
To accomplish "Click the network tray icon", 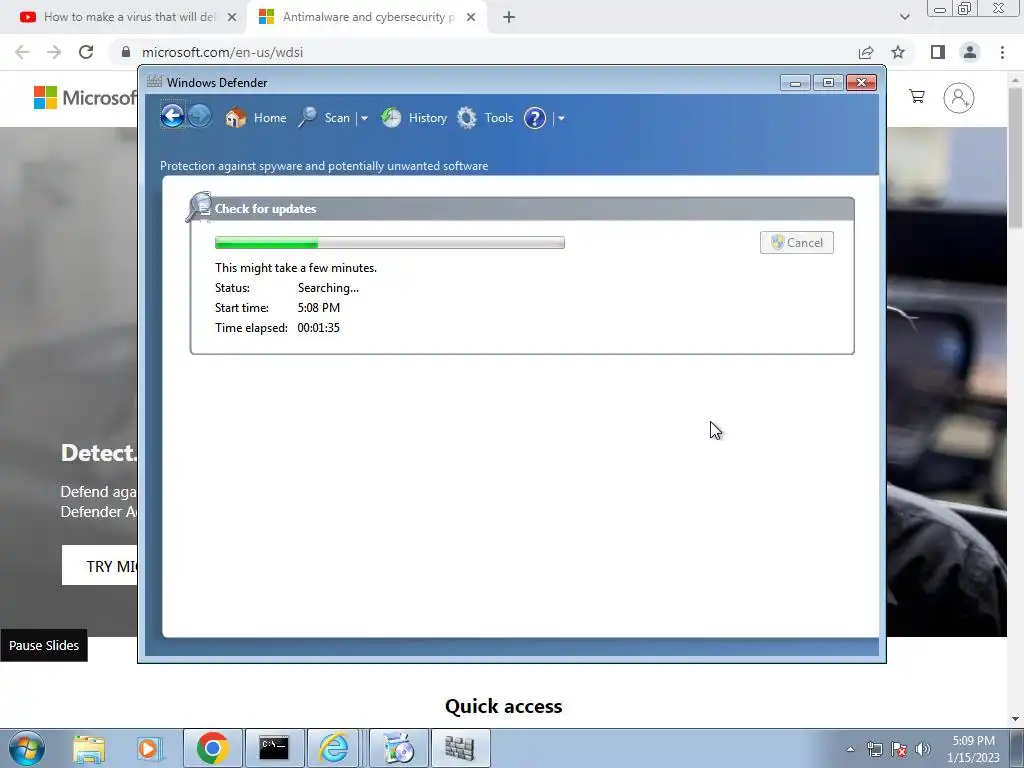I will [x=874, y=750].
